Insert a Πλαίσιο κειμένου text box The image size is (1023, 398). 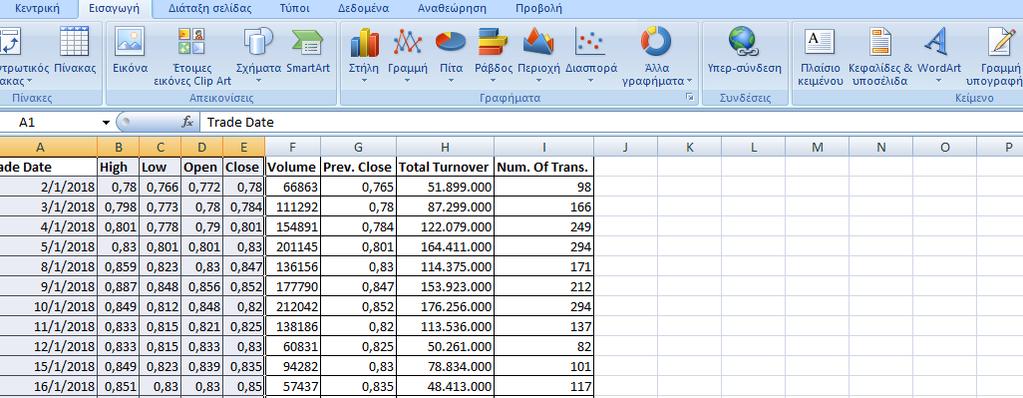click(819, 57)
